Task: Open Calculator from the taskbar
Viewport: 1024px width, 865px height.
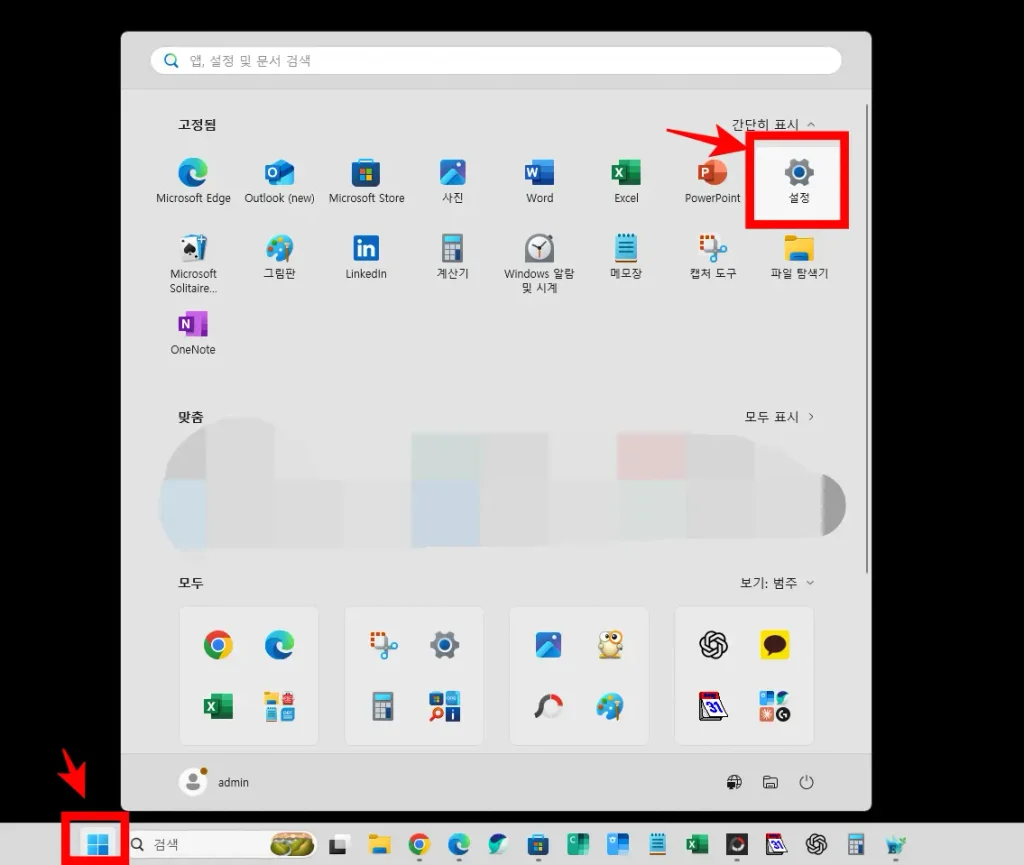Action: (x=856, y=845)
